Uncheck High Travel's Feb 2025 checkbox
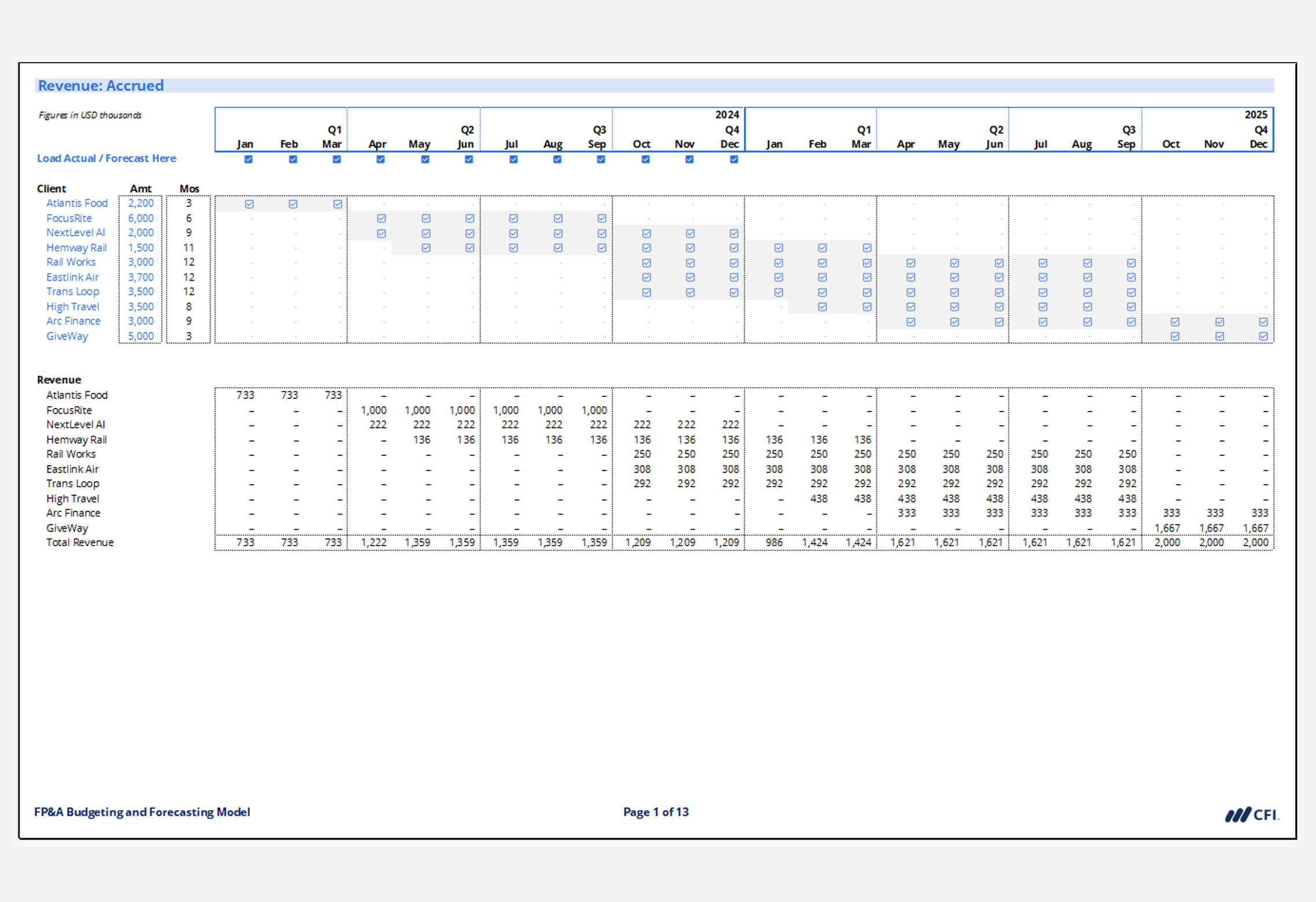1316x902 pixels. pos(822,307)
